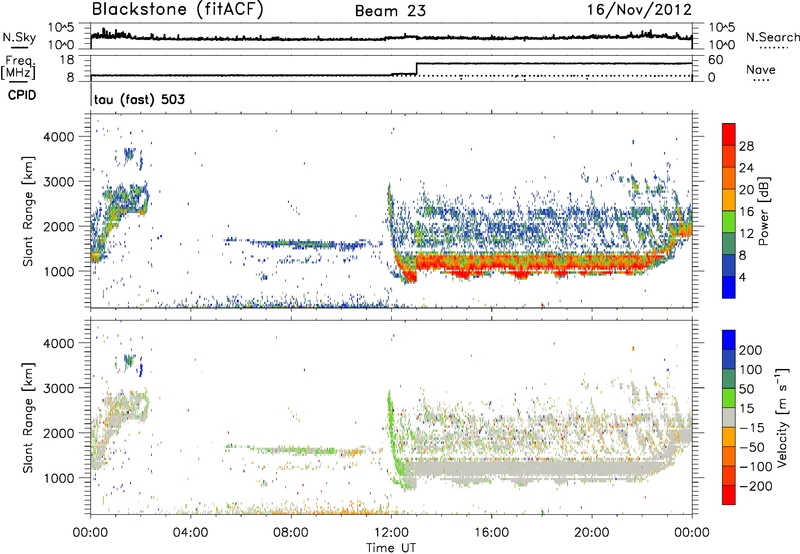Image resolution: width=800 pixels, height=554 pixels.
Task: Click the Time UT axis title
Action: click(x=391, y=548)
